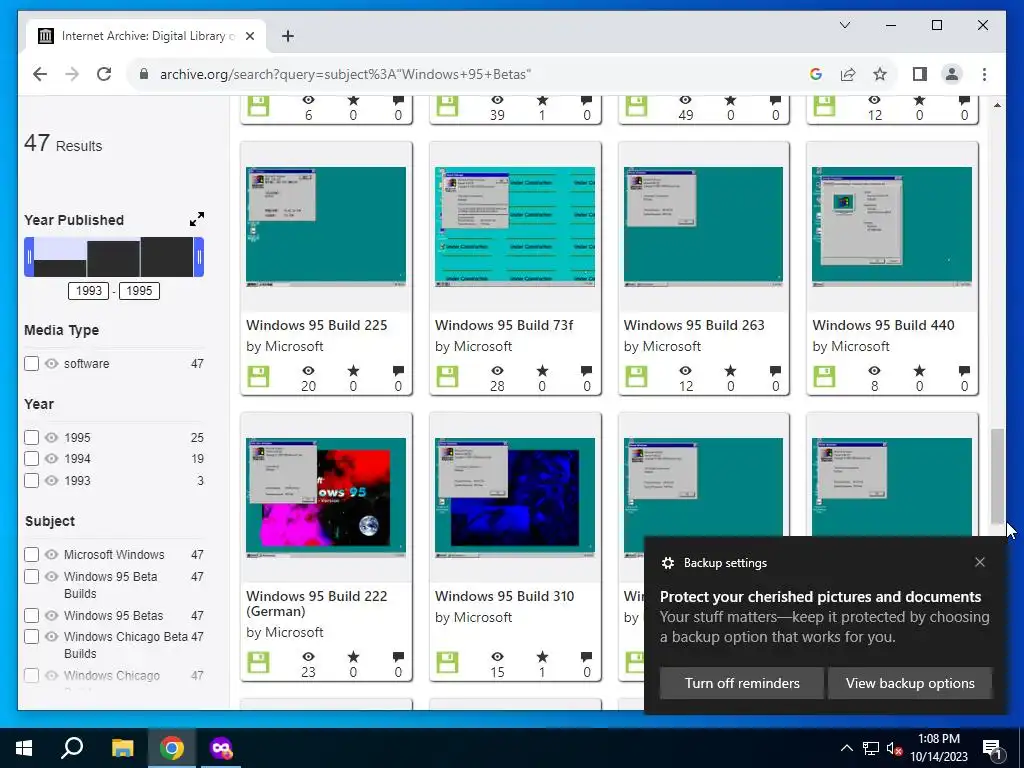Click the share page icon
This screenshot has width=1024, height=768.
click(848, 74)
